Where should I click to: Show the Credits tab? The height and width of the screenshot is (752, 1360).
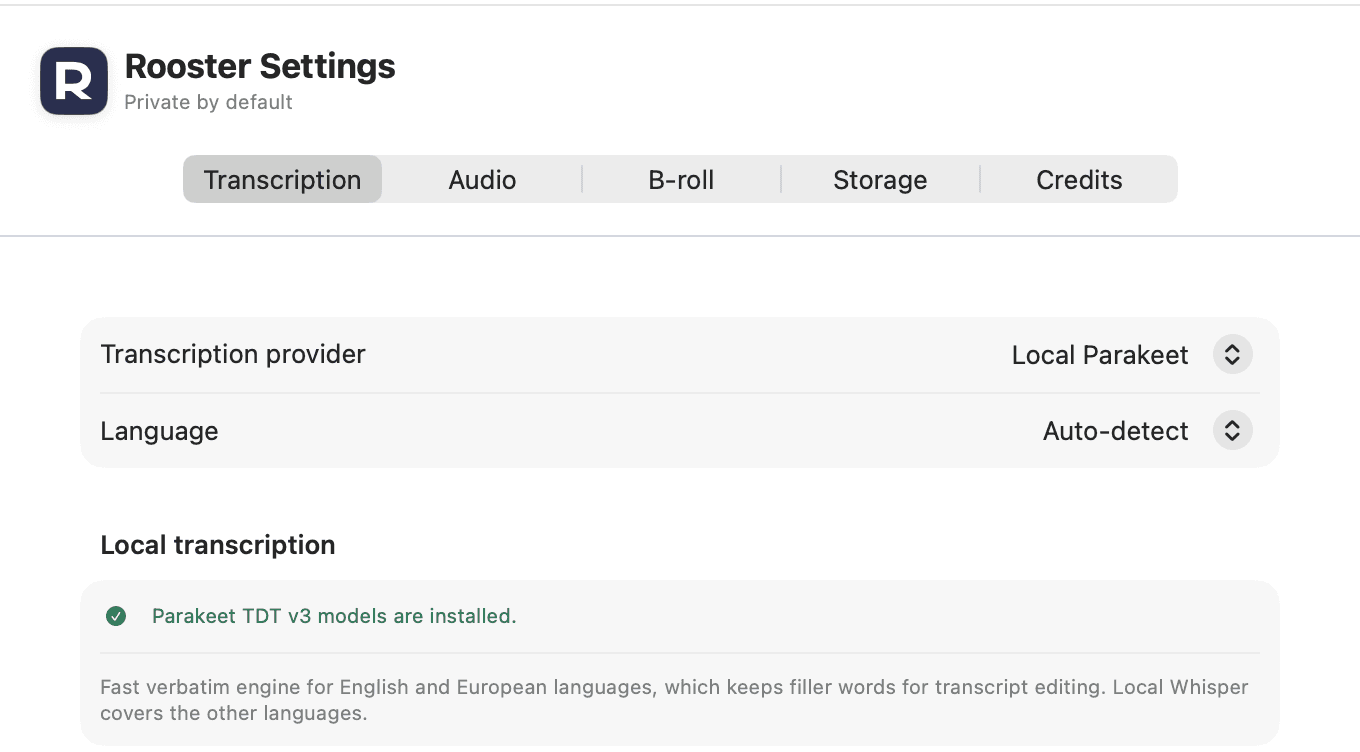[x=1079, y=179]
